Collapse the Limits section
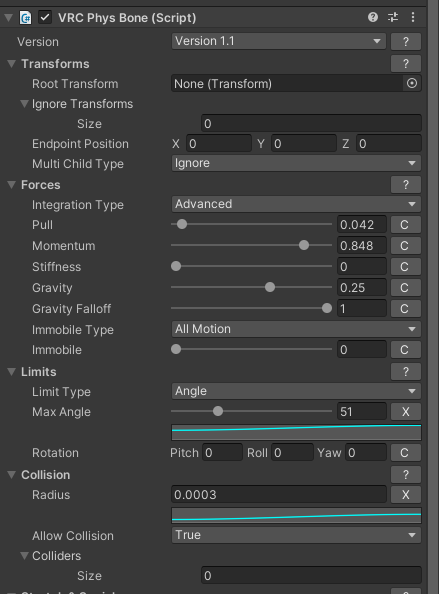 coord(11,372)
